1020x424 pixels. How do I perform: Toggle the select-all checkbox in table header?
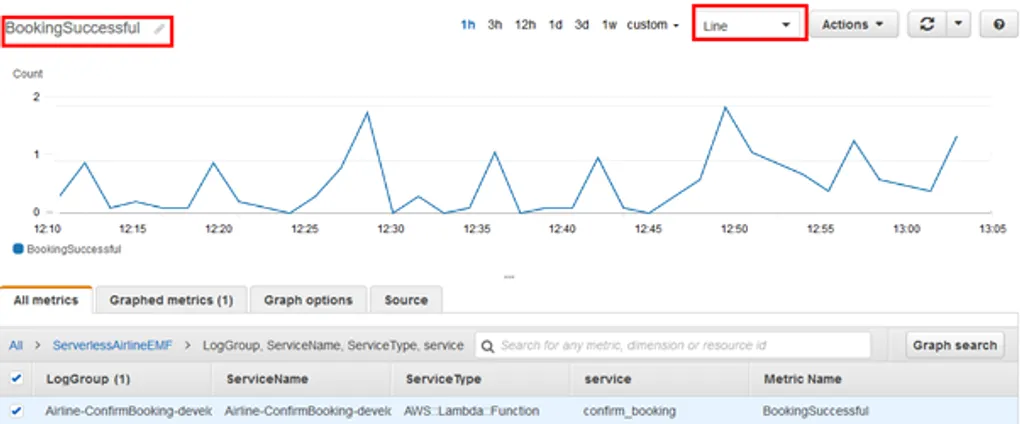[16, 379]
